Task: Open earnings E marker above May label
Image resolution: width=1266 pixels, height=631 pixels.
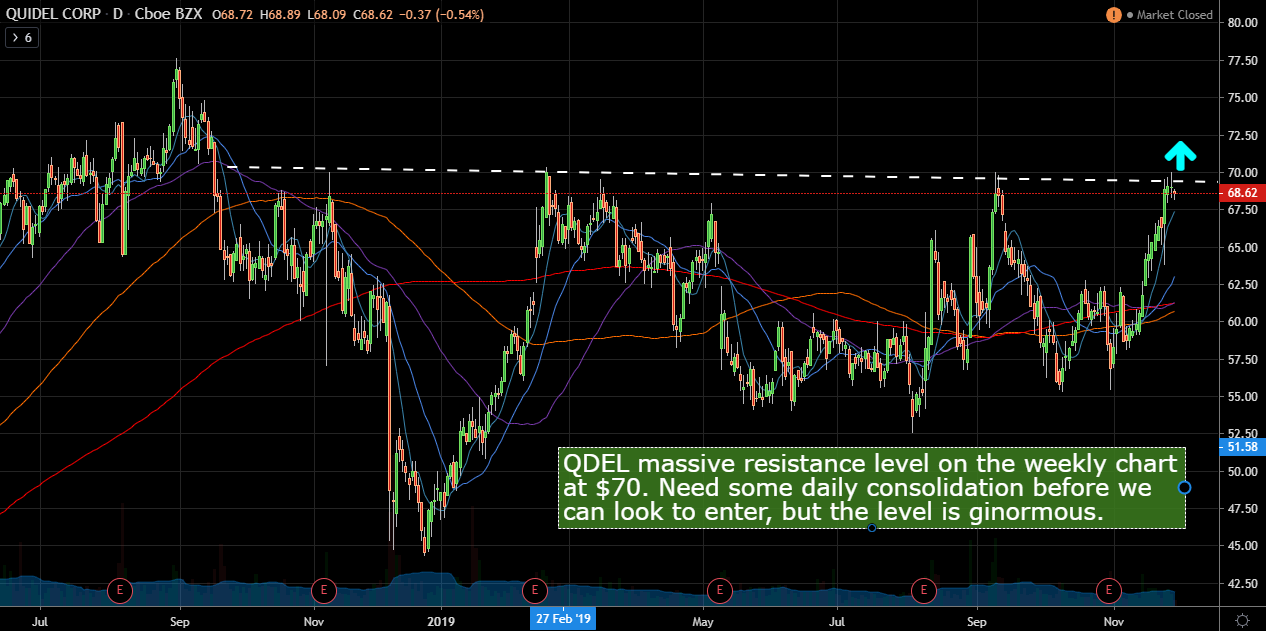Action: point(718,590)
